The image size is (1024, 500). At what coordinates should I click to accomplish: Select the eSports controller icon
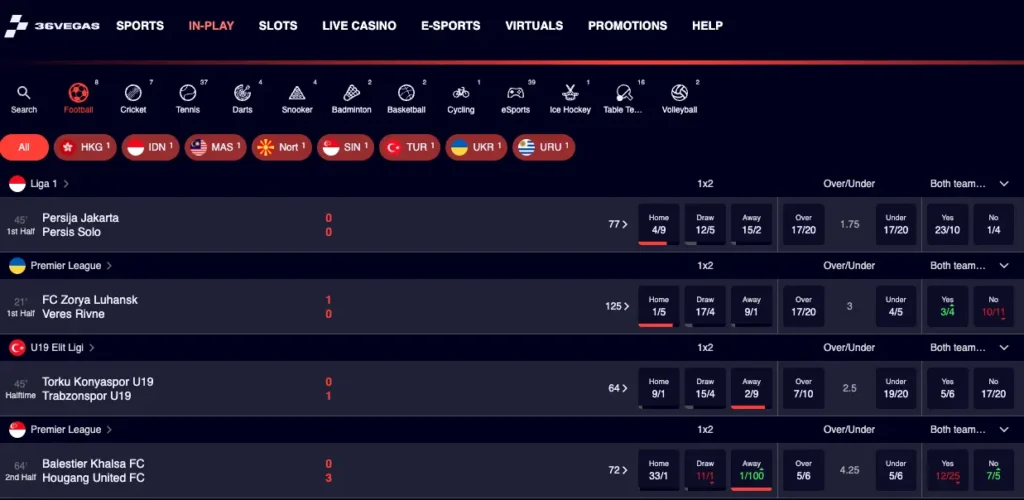pos(515,93)
